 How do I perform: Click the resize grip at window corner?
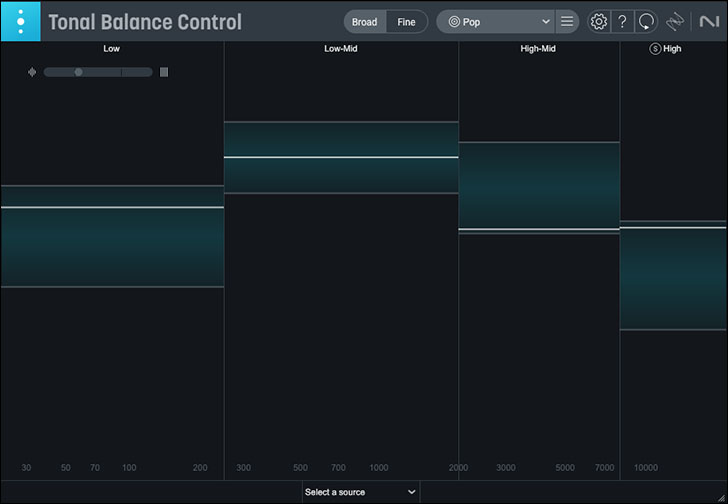(722, 498)
